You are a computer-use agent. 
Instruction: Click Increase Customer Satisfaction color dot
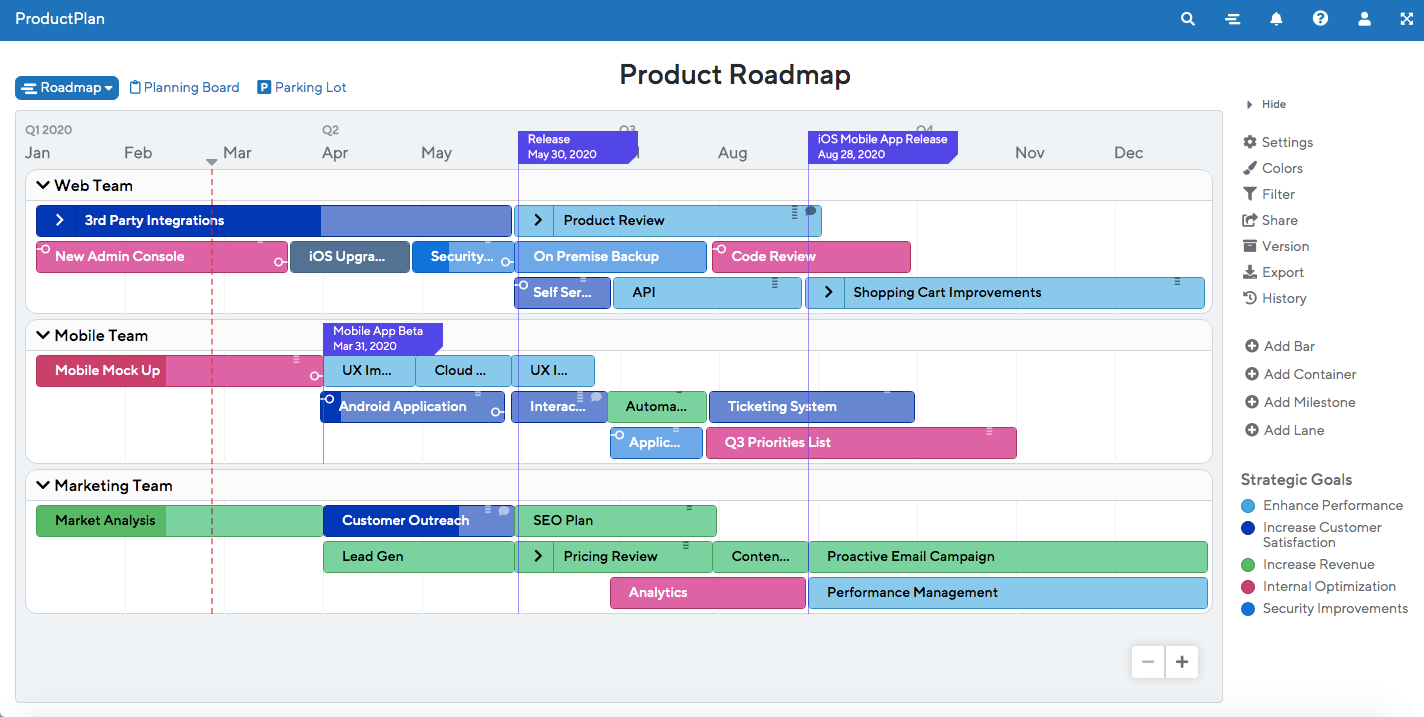pyautogui.click(x=1248, y=528)
